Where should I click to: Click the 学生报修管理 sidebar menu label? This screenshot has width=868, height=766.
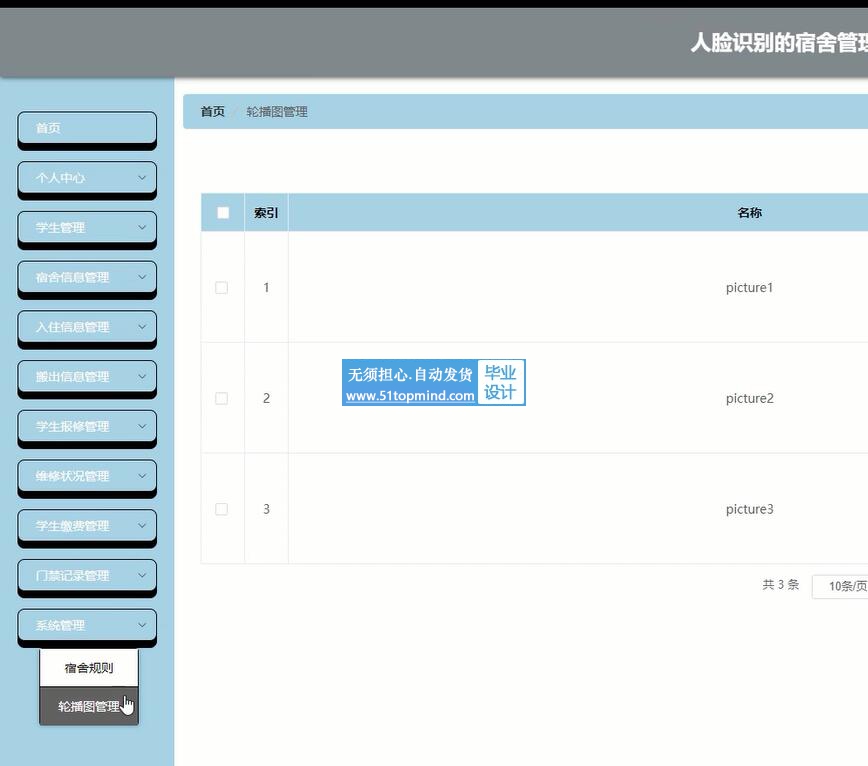73,426
